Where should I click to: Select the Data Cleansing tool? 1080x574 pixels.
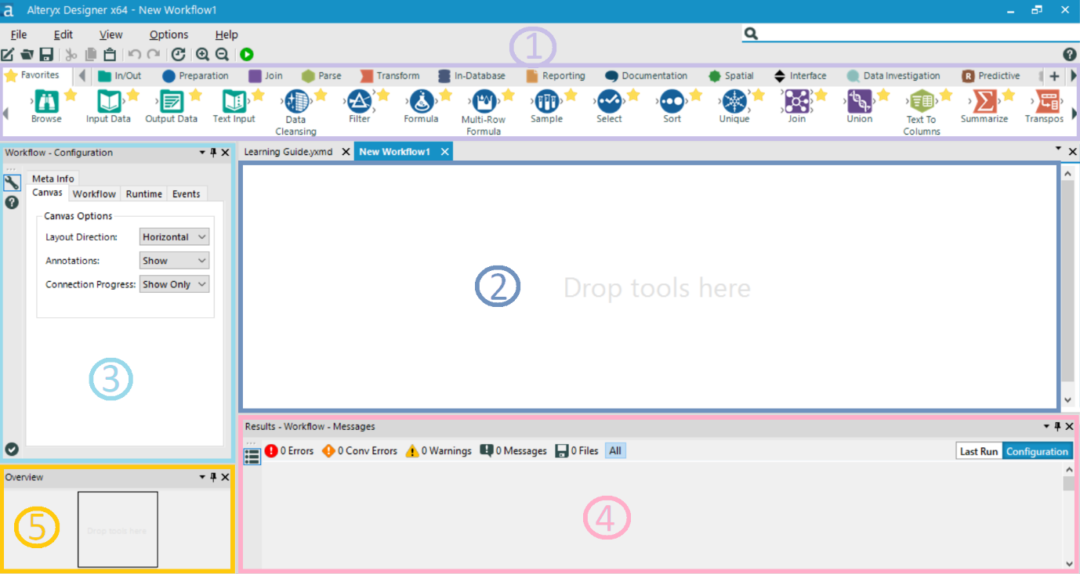[x=296, y=102]
